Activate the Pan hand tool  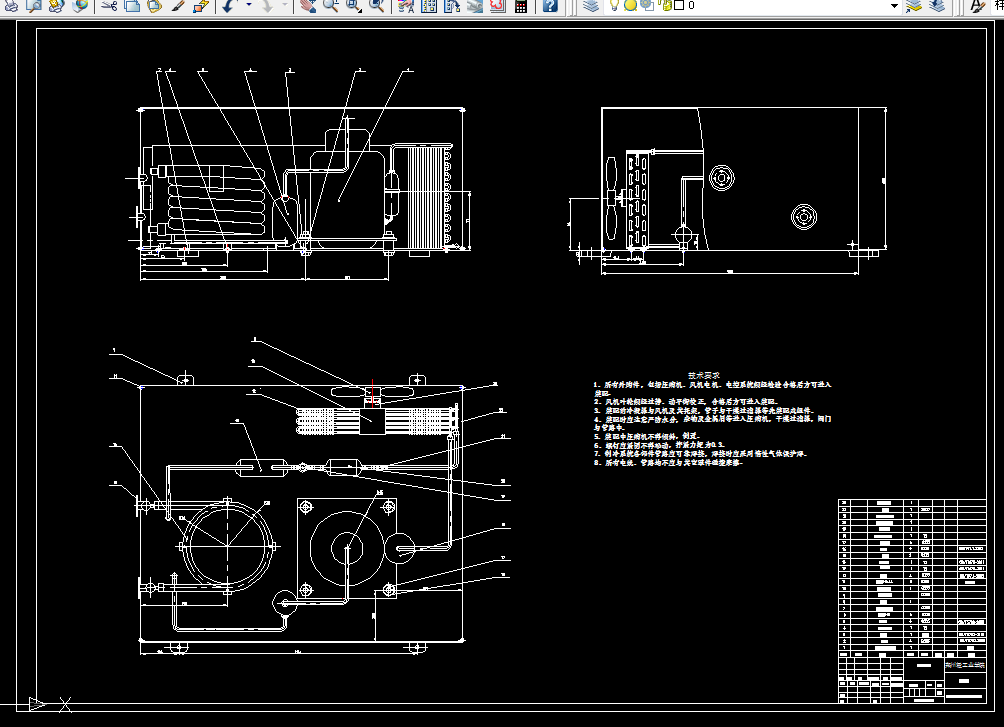[x=309, y=5]
